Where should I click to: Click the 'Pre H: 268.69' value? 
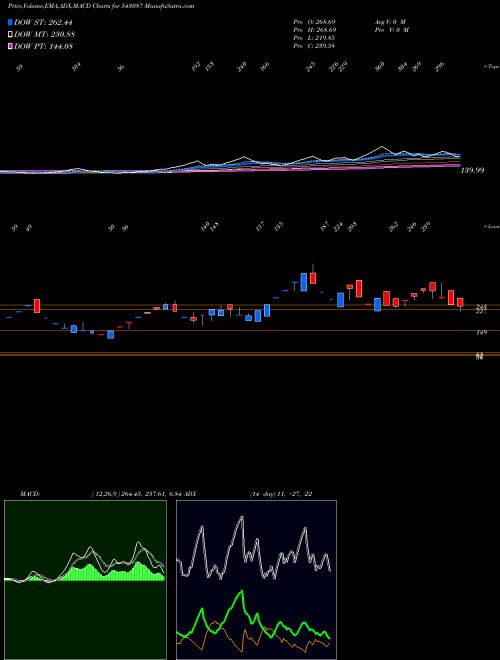[314, 30]
